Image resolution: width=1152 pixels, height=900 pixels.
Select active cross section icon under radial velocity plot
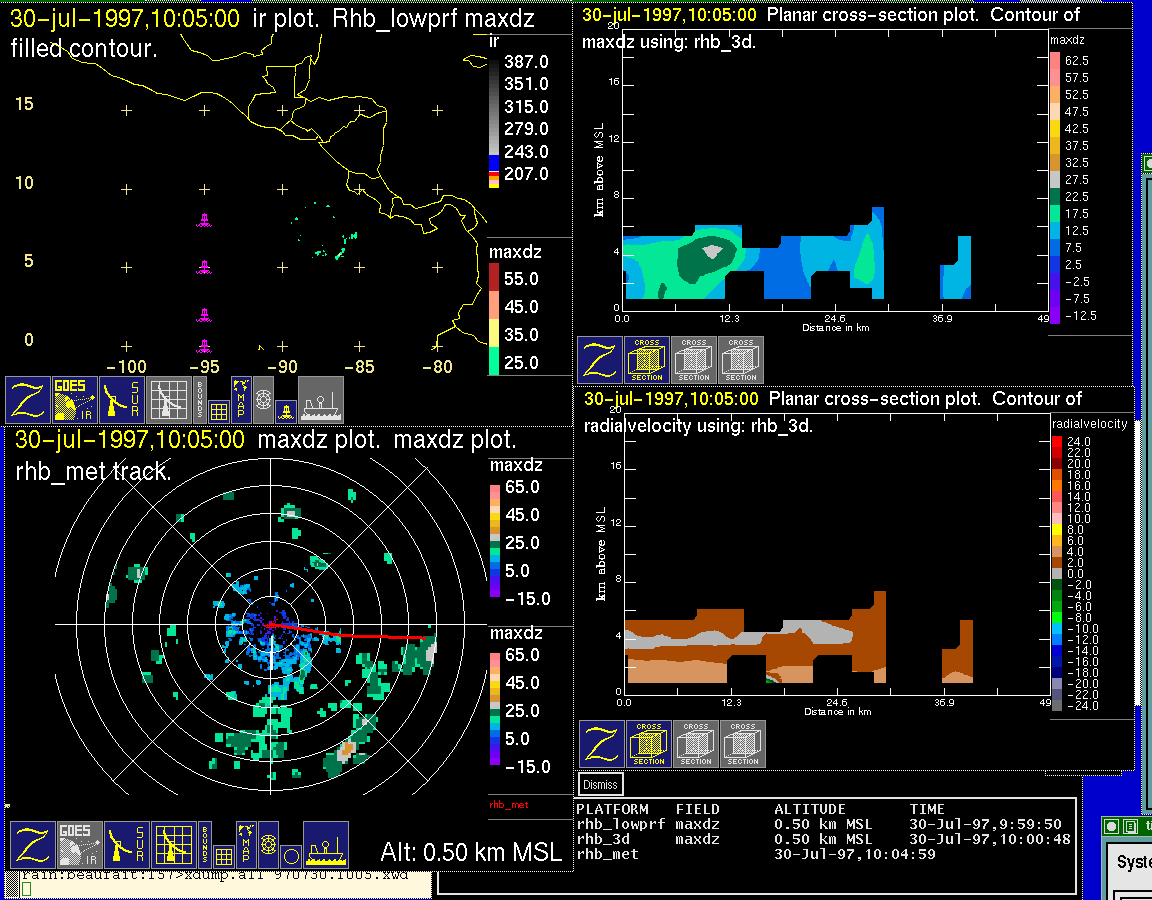648,744
